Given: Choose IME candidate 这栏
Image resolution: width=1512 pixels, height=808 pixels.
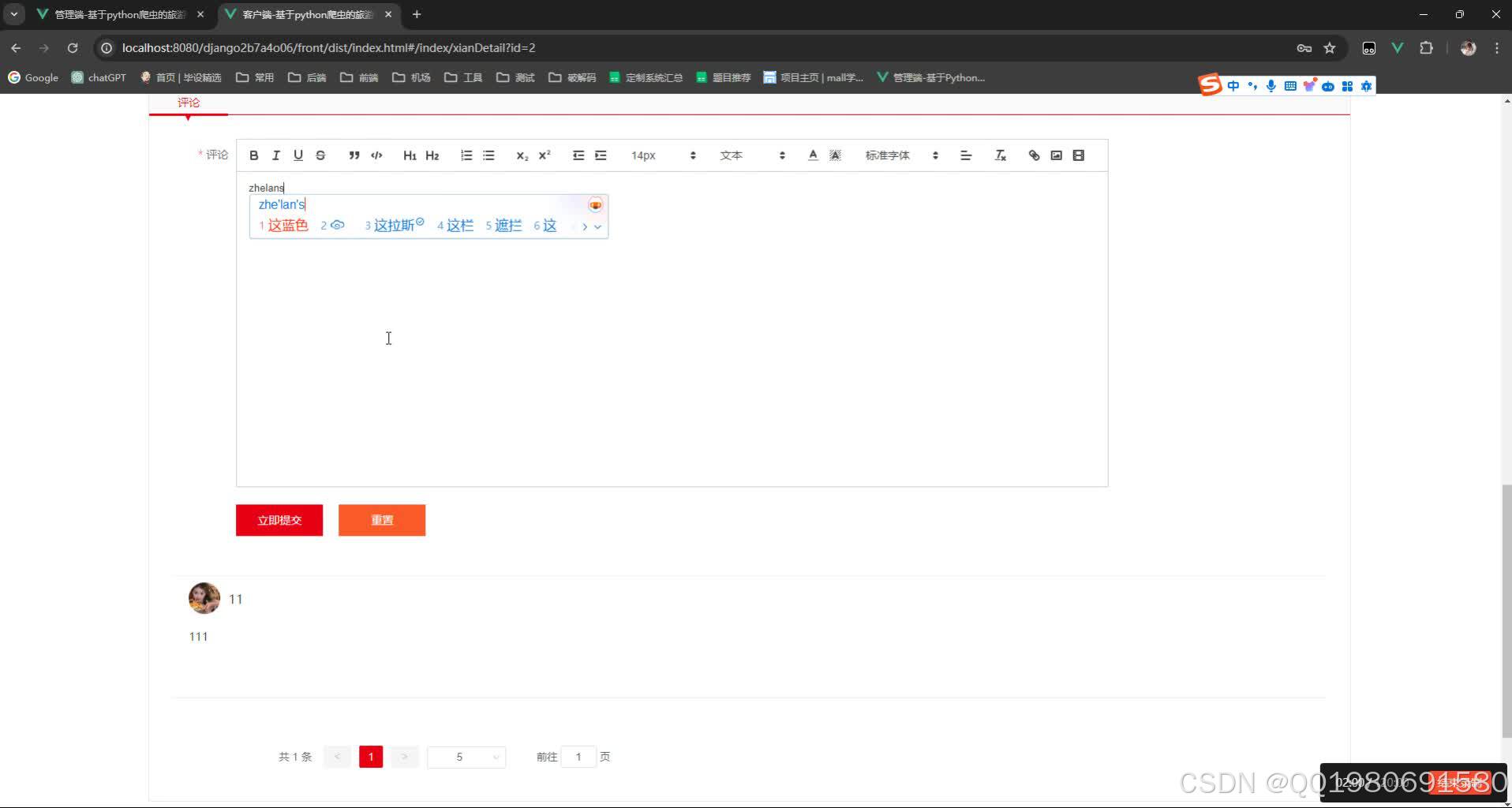Looking at the screenshot, I should [x=455, y=226].
